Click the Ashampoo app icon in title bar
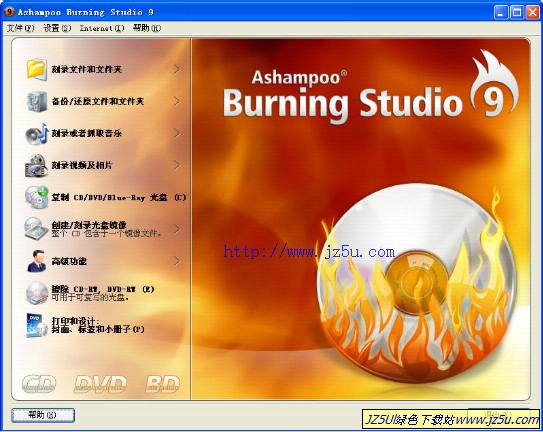This screenshot has height=432, width=543. [x=9, y=12]
